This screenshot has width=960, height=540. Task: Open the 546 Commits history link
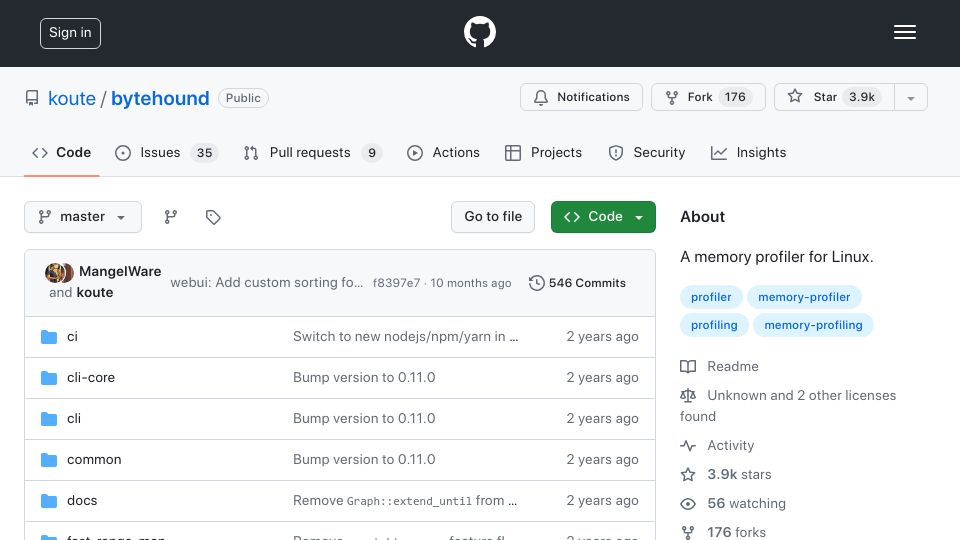[577, 283]
